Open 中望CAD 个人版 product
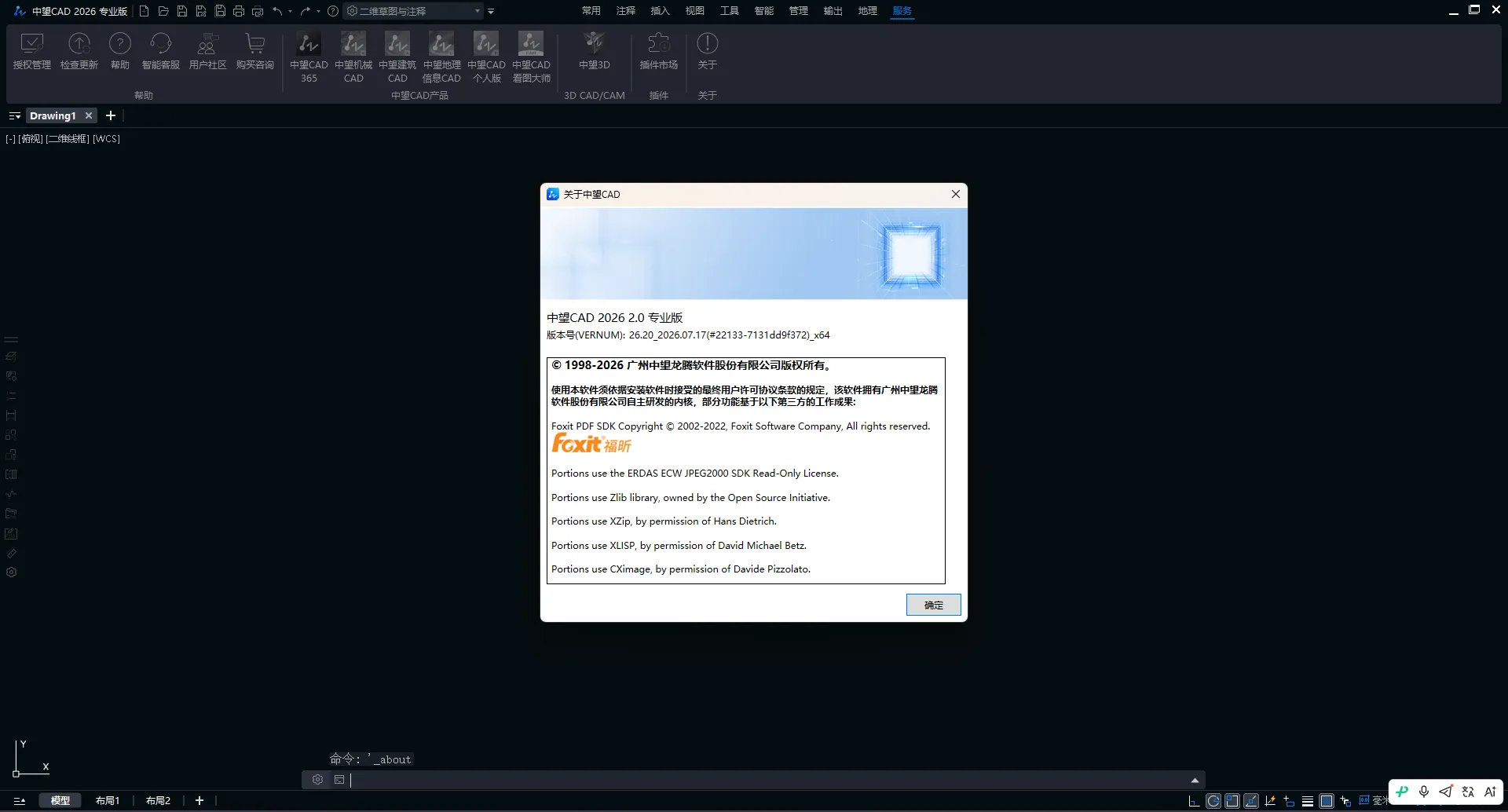1508x812 pixels. click(486, 57)
